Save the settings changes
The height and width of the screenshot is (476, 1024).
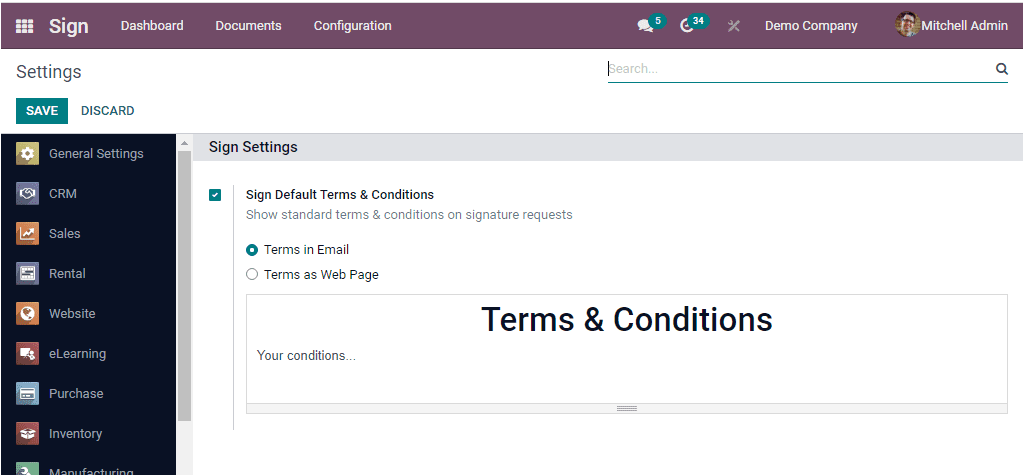[42, 111]
